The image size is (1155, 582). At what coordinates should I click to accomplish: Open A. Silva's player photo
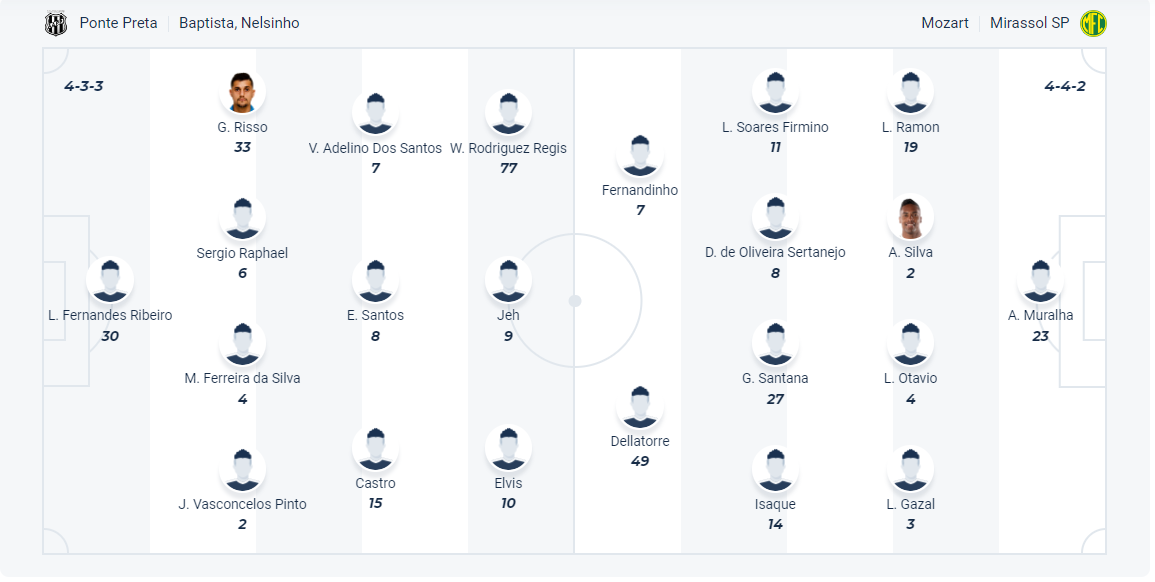pyautogui.click(x=910, y=218)
